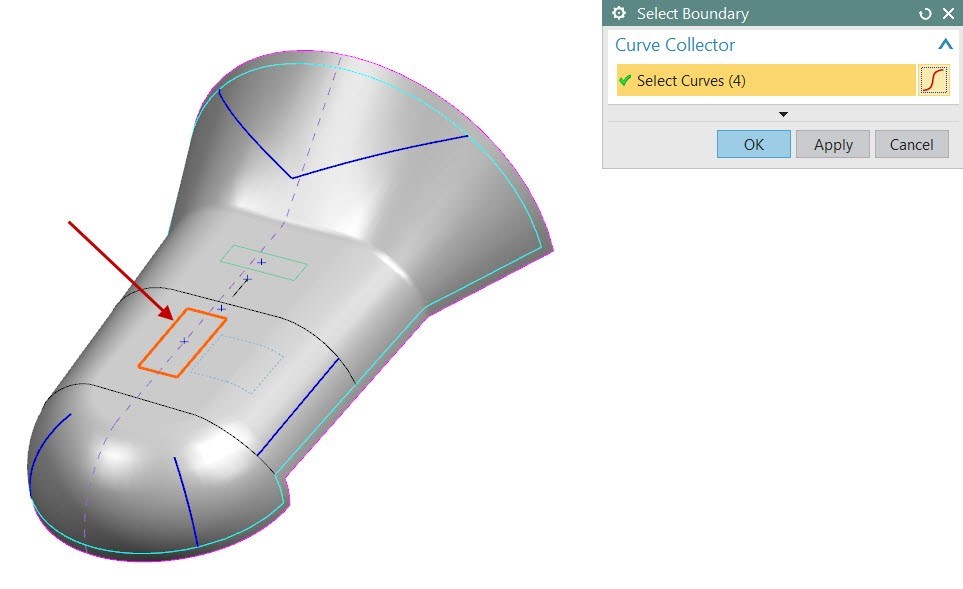Close the Select Boundary dialog
The width and height of the screenshot is (963, 589).
(x=948, y=14)
